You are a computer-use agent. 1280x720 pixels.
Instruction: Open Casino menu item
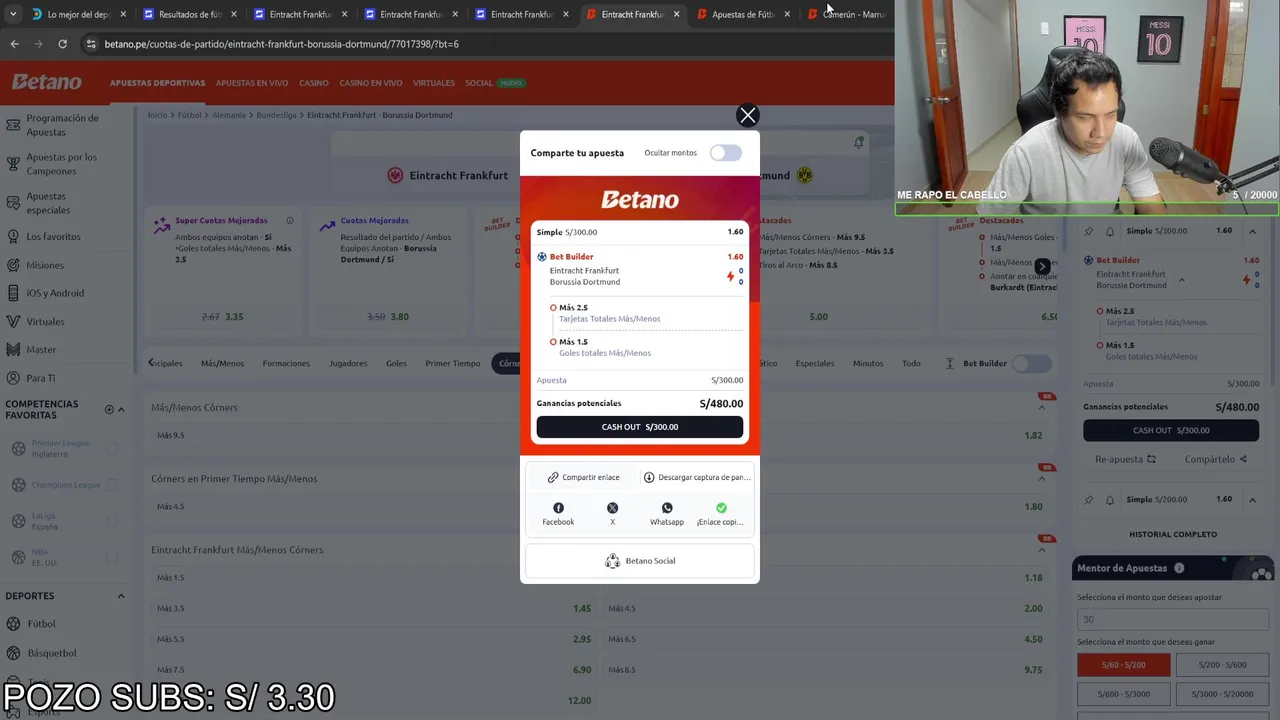[x=313, y=83]
